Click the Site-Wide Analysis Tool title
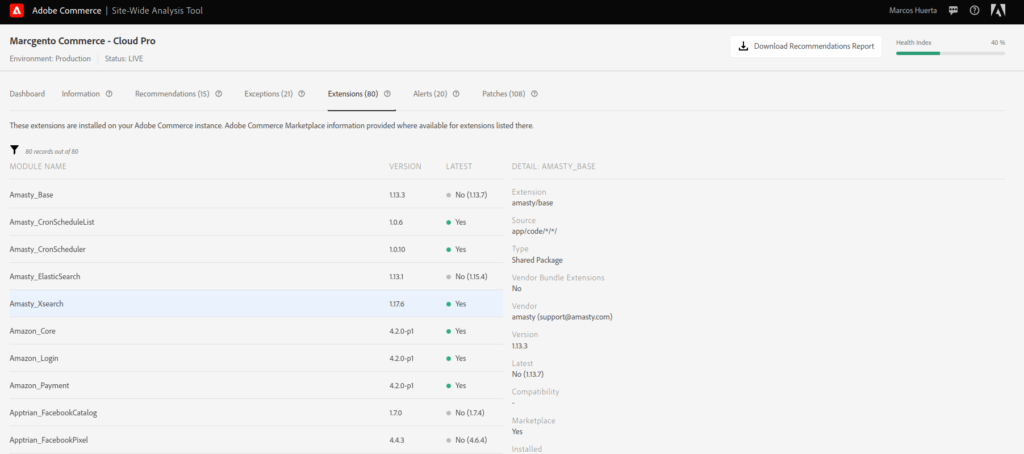1024x454 pixels. [x=157, y=10]
